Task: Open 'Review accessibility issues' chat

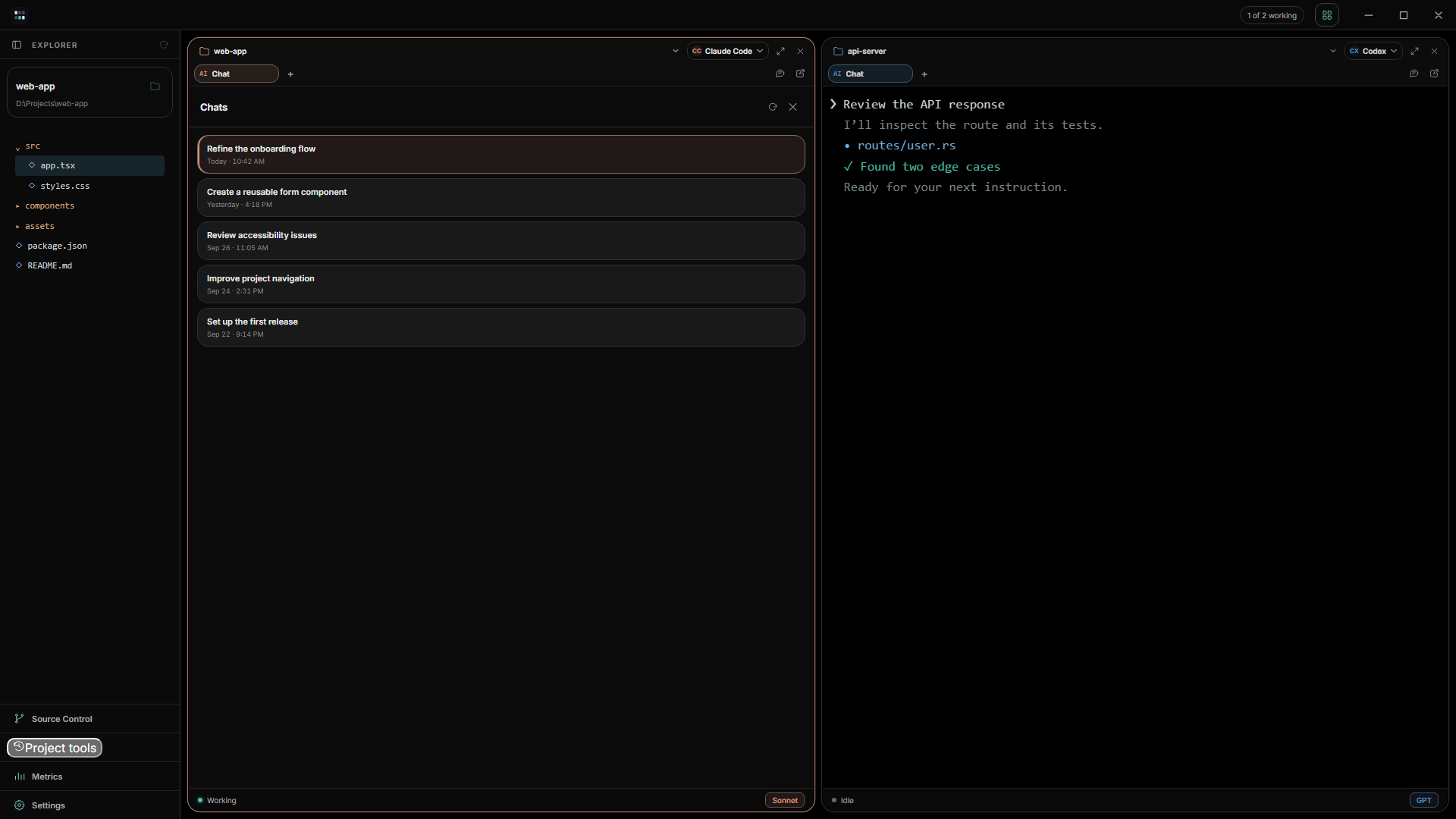Action: (x=500, y=241)
